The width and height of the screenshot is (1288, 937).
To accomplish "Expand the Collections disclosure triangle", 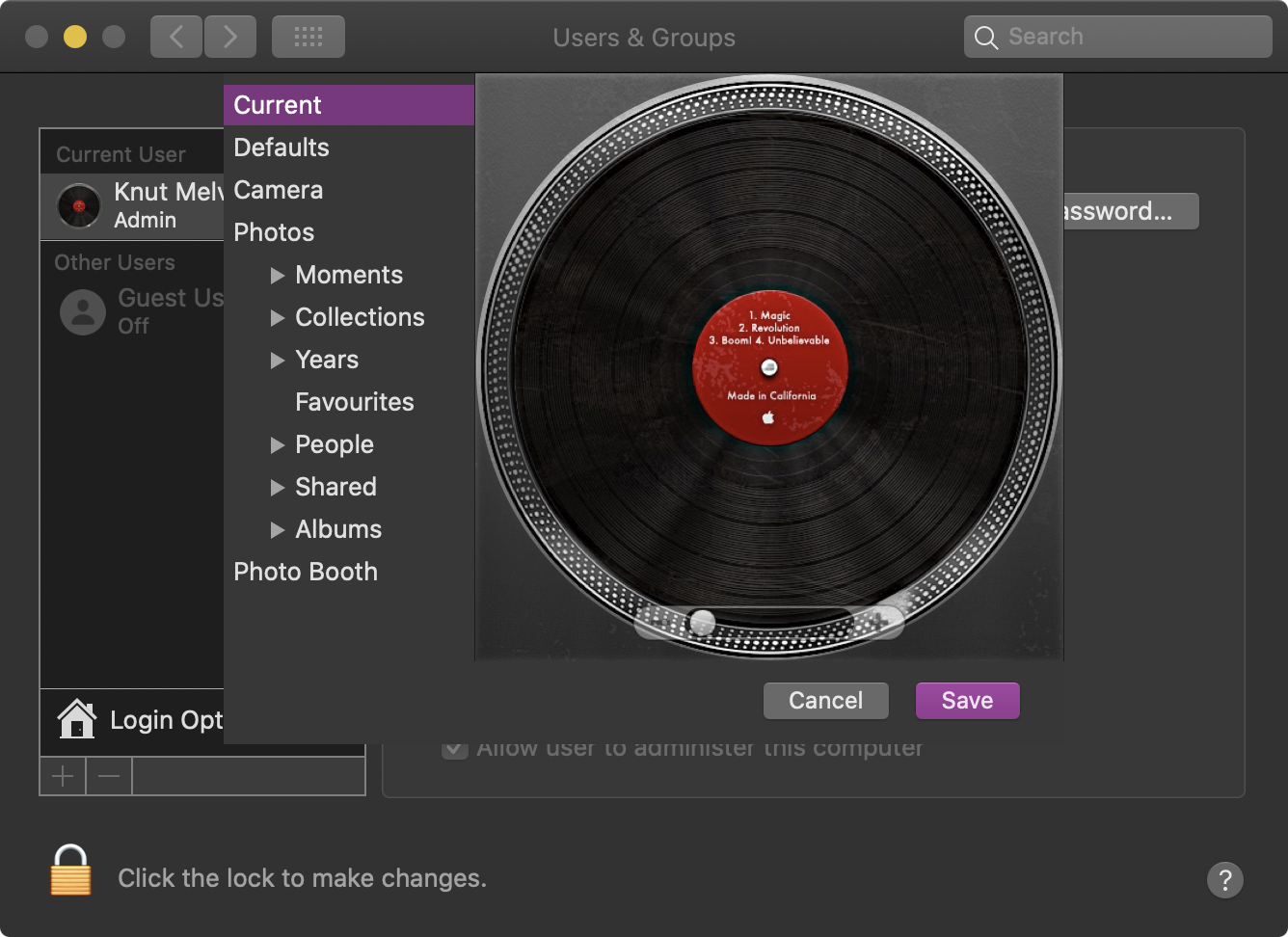I will point(278,318).
